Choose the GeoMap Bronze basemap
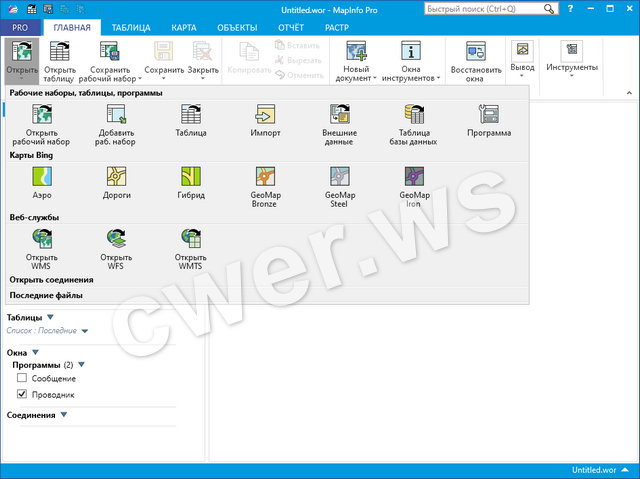Viewport: 640px width, 479px height. tap(265, 182)
